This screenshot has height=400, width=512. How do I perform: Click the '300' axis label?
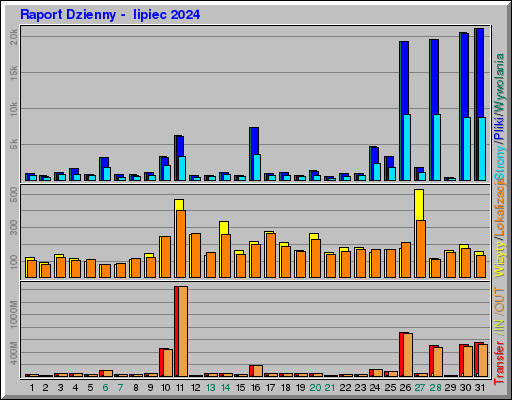14,227
